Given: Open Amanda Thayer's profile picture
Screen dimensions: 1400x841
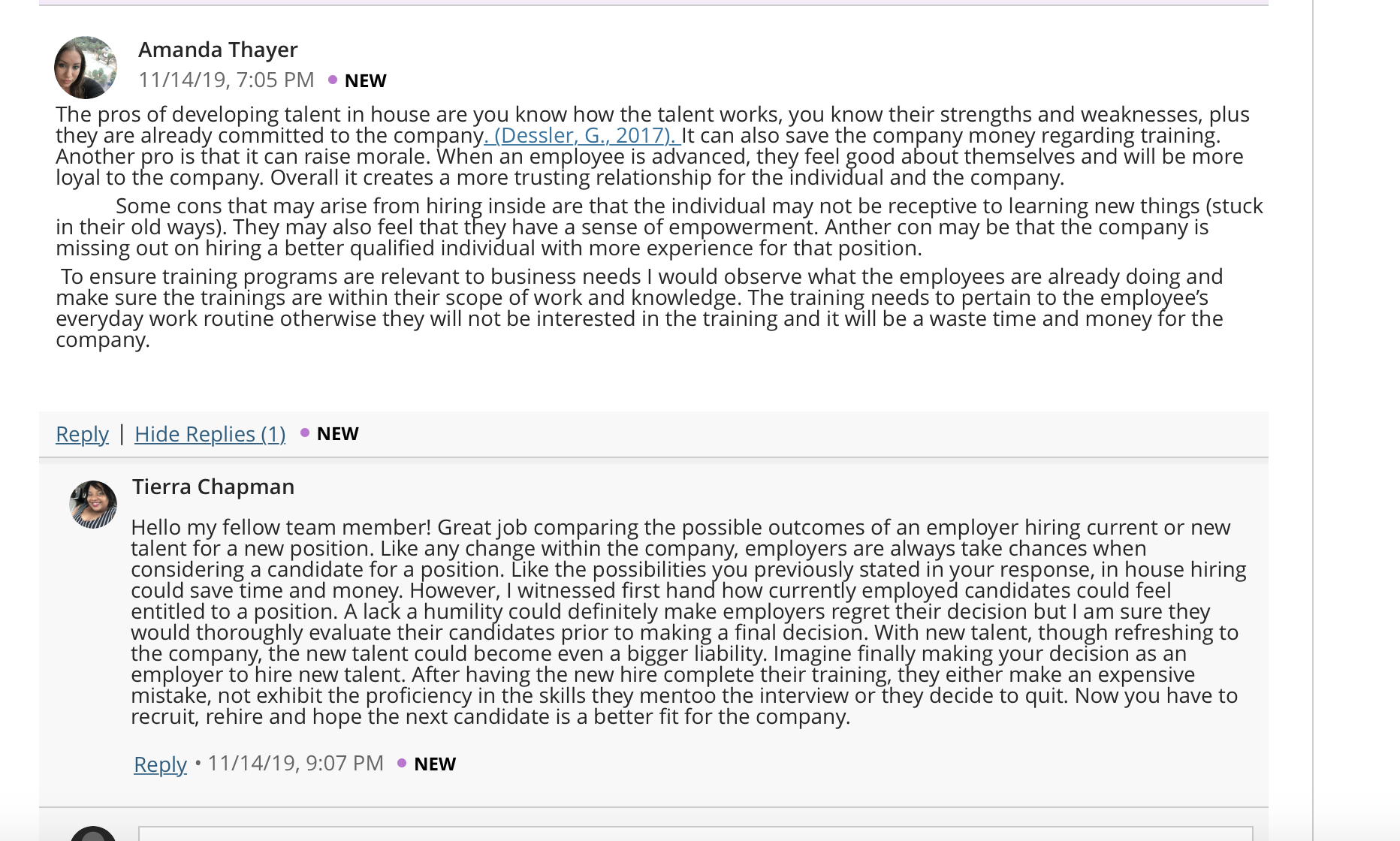Looking at the screenshot, I should (86, 68).
